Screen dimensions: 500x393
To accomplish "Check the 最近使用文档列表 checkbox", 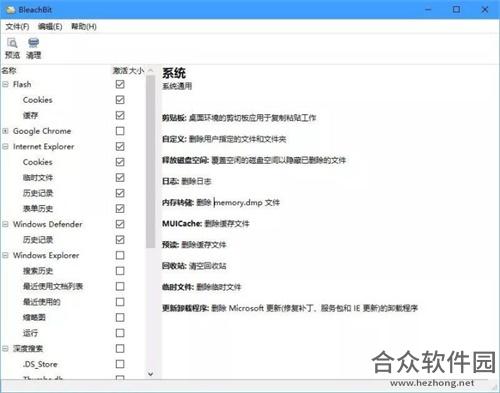I will point(120,286).
